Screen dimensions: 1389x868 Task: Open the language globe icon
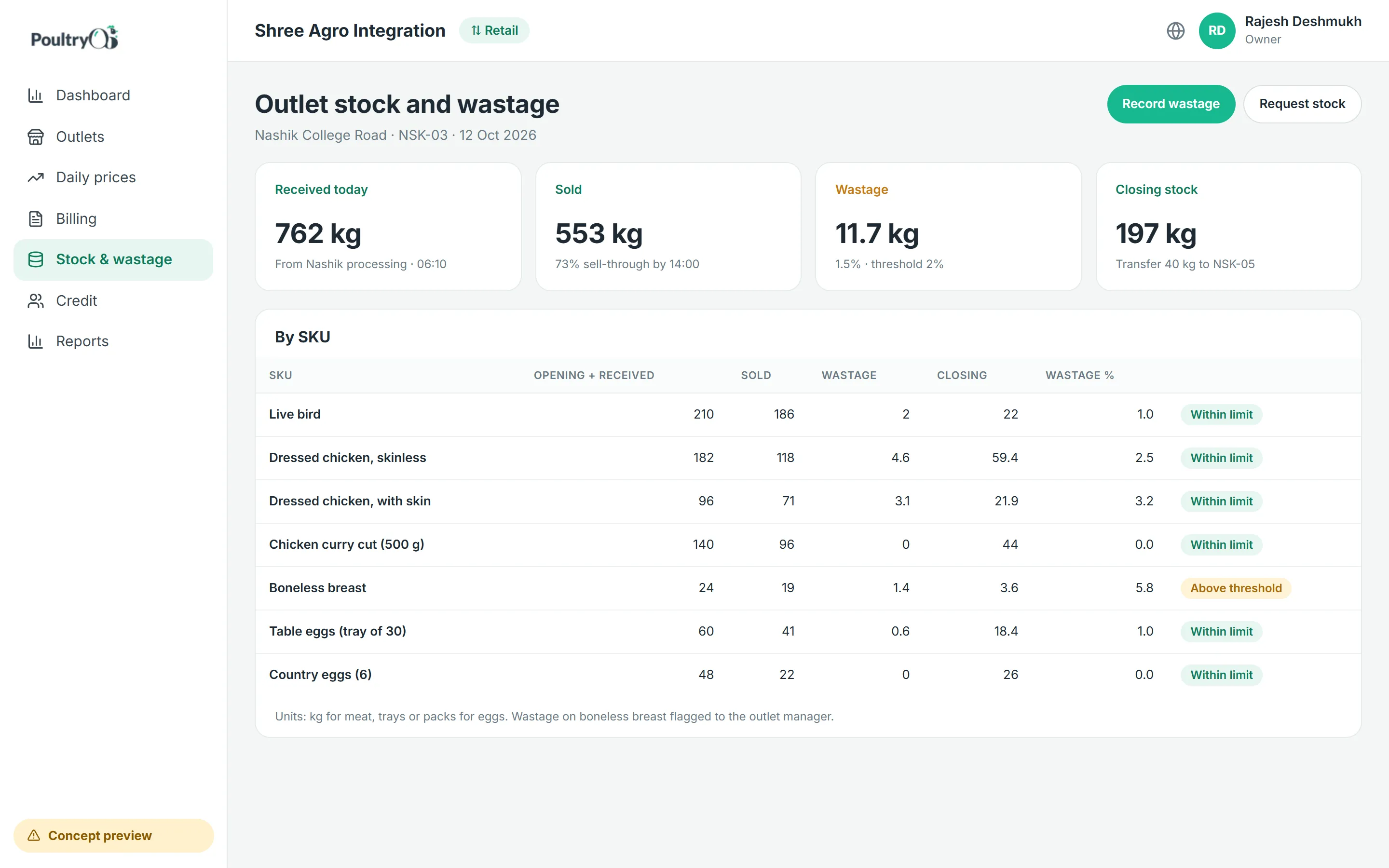pyautogui.click(x=1175, y=30)
